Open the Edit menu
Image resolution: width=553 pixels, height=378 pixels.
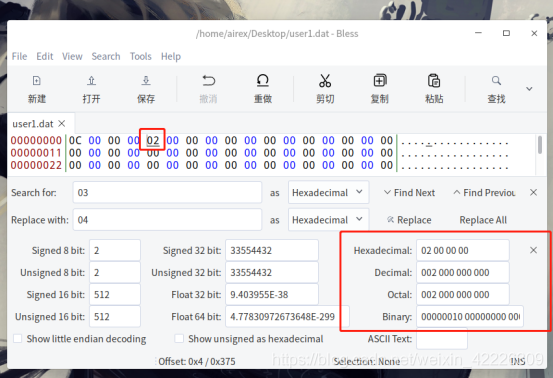coord(45,56)
